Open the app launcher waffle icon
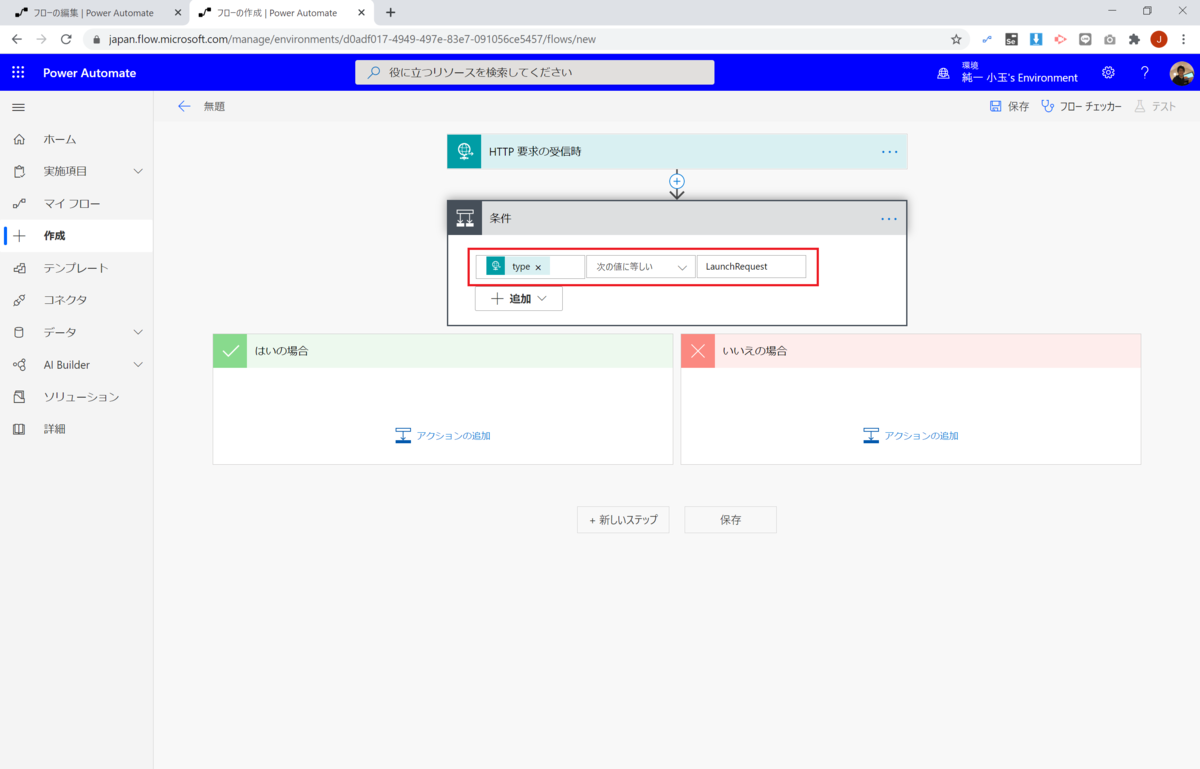Viewport: 1200px width, 769px height. pos(18,73)
